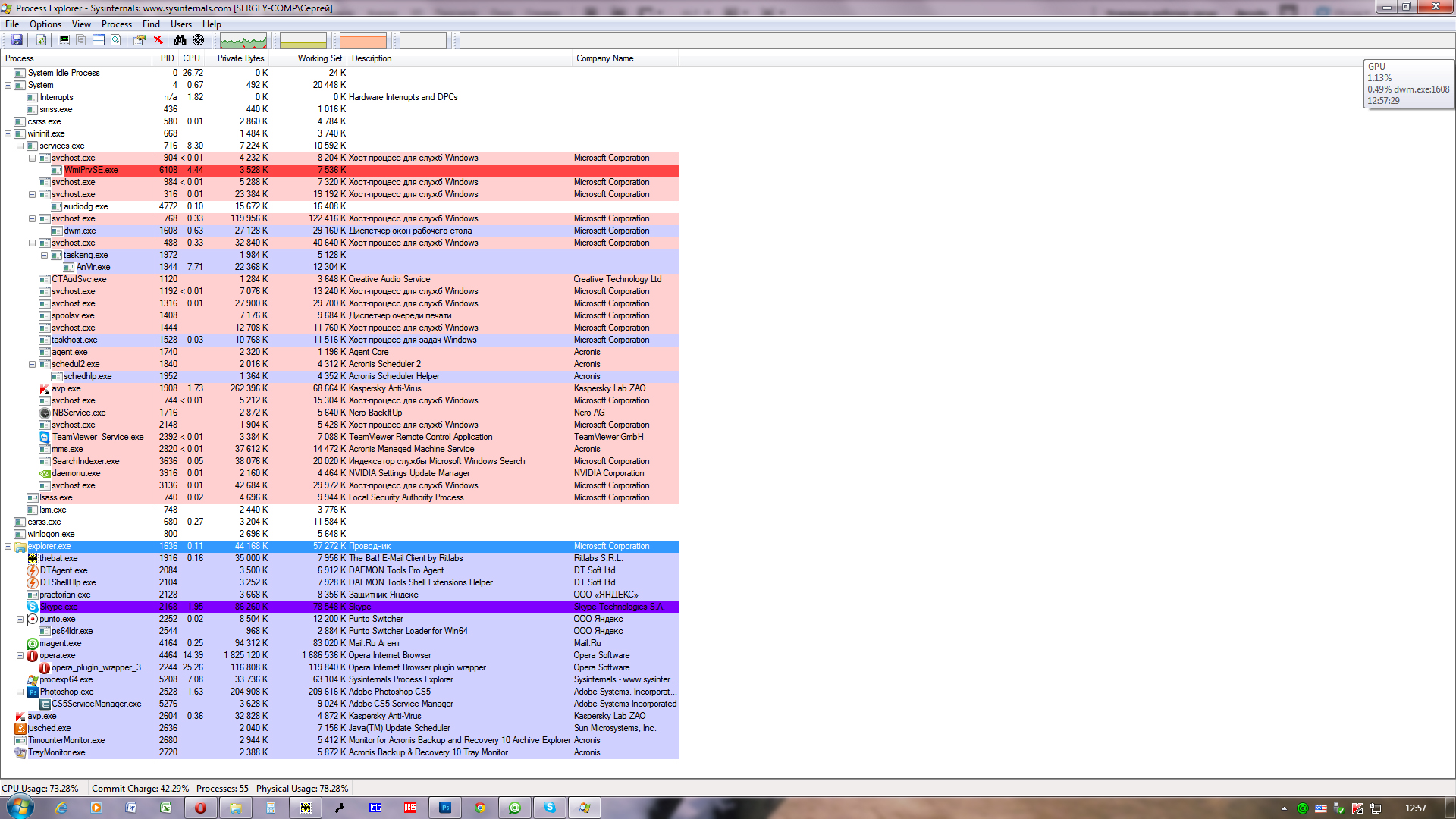The width and height of the screenshot is (1456, 819).
Task: Show hidden tray icons arrow
Action: pos(1284,808)
